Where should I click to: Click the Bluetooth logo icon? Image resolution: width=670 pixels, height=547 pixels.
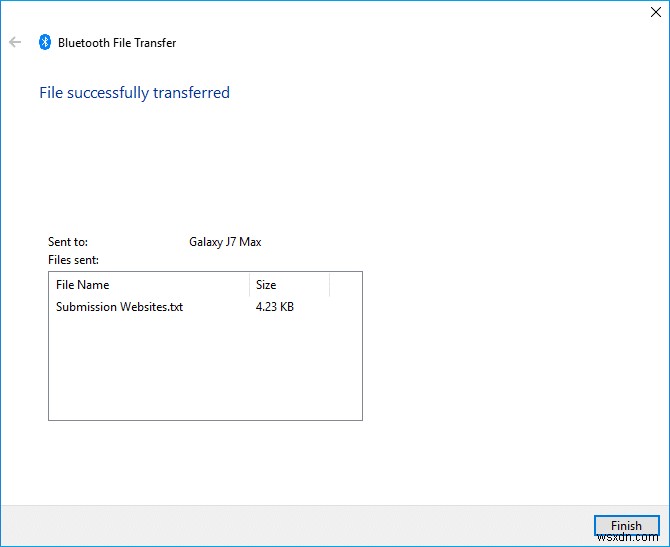(45, 42)
